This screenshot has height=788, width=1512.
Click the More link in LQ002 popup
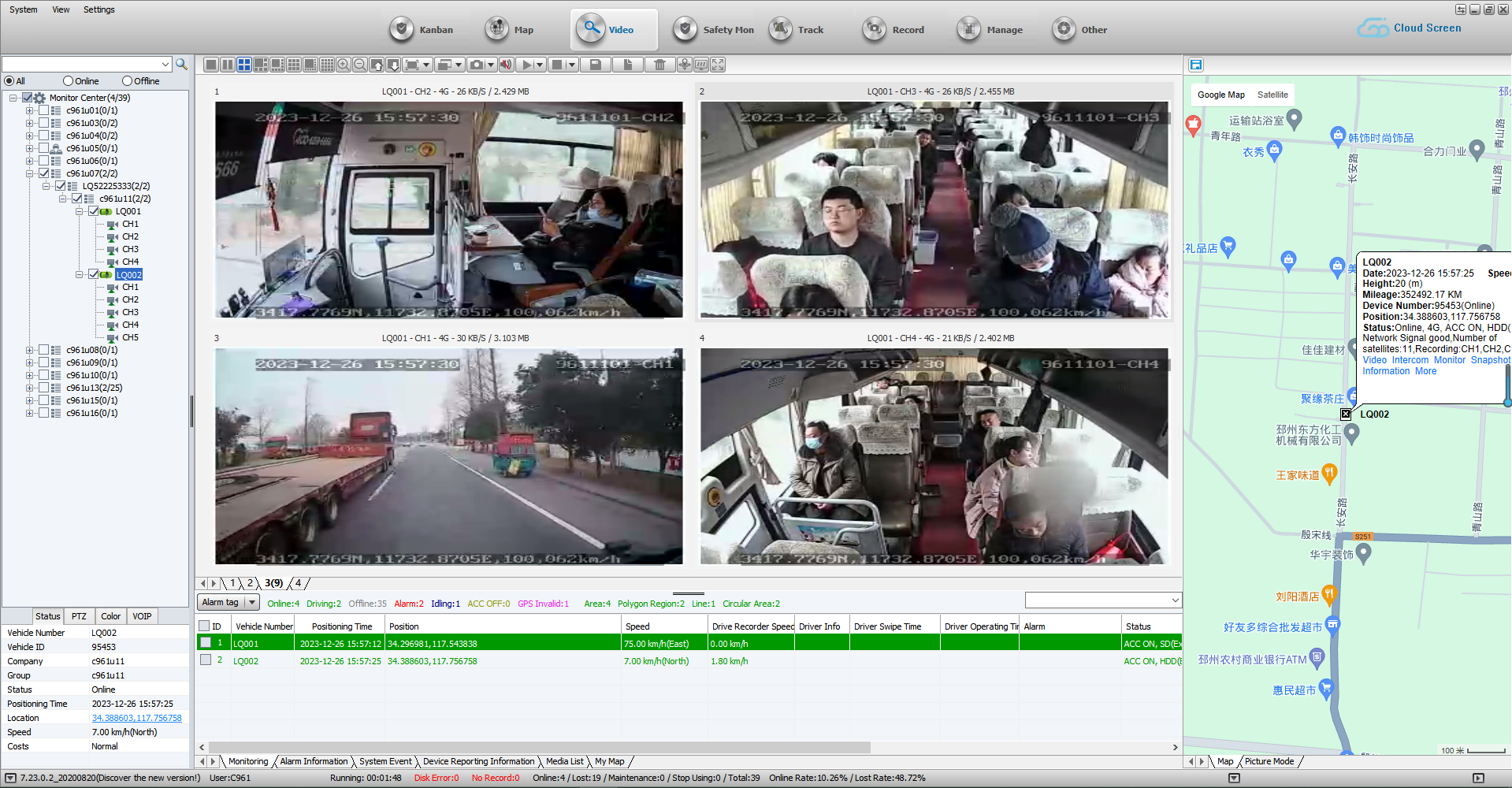(x=1426, y=371)
